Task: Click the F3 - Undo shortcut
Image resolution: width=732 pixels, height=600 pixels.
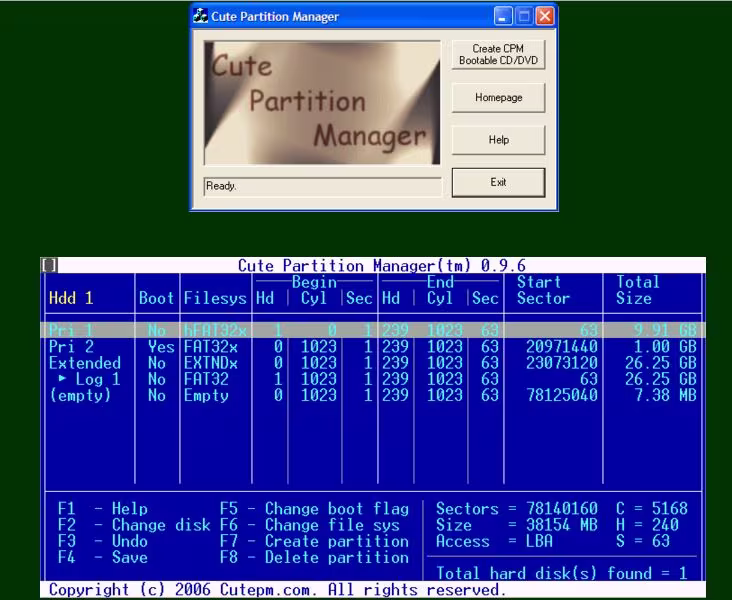Action: [103, 541]
